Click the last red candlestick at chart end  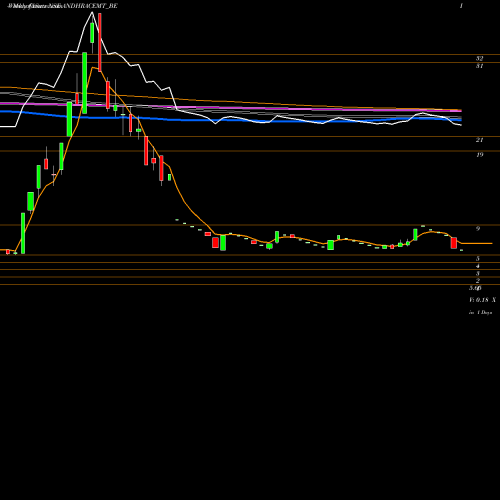pyautogui.click(x=454, y=243)
